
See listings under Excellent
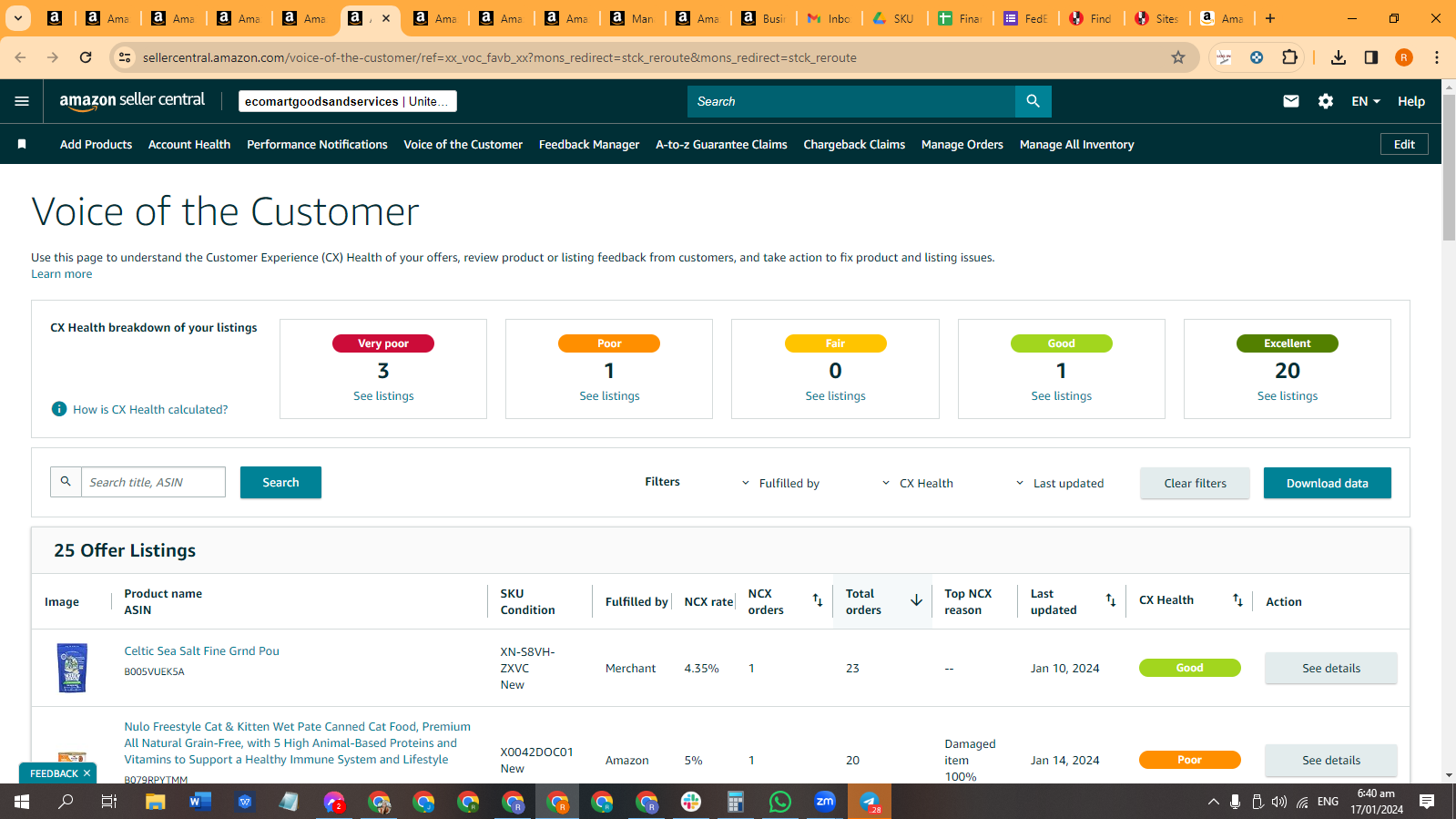1288,395
